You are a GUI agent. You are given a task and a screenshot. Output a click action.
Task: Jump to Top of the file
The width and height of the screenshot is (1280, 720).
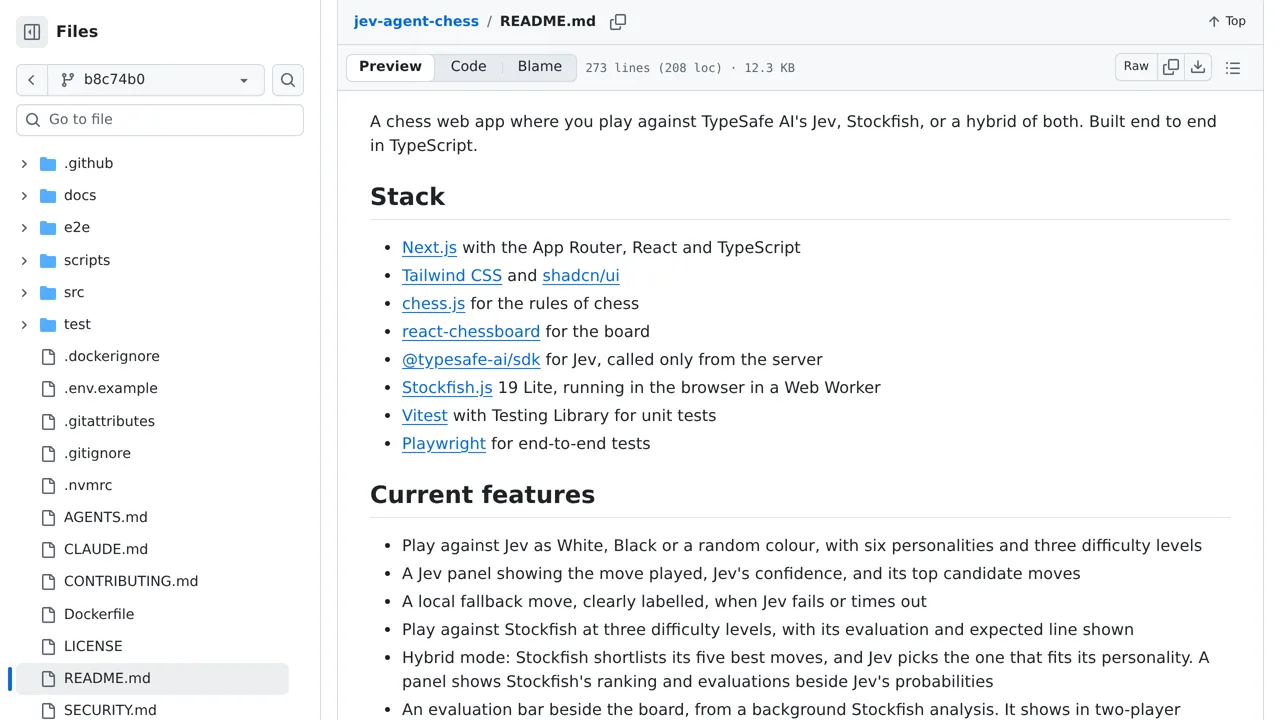point(1227,21)
